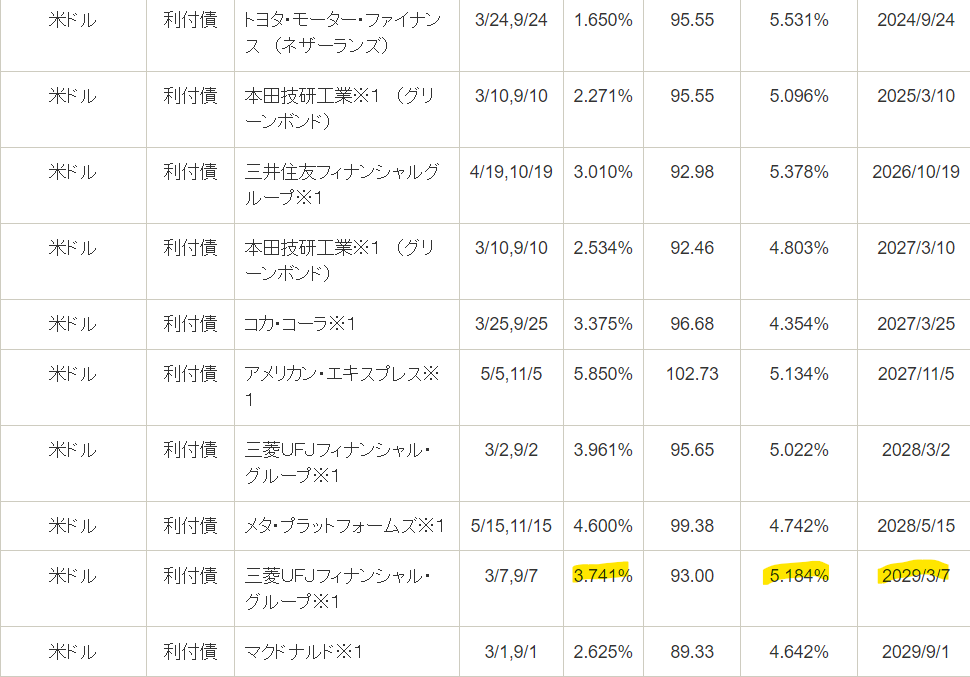The width and height of the screenshot is (970, 677).
Task: Click the 2028/5/15 maturity date
Action: [916, 526]
